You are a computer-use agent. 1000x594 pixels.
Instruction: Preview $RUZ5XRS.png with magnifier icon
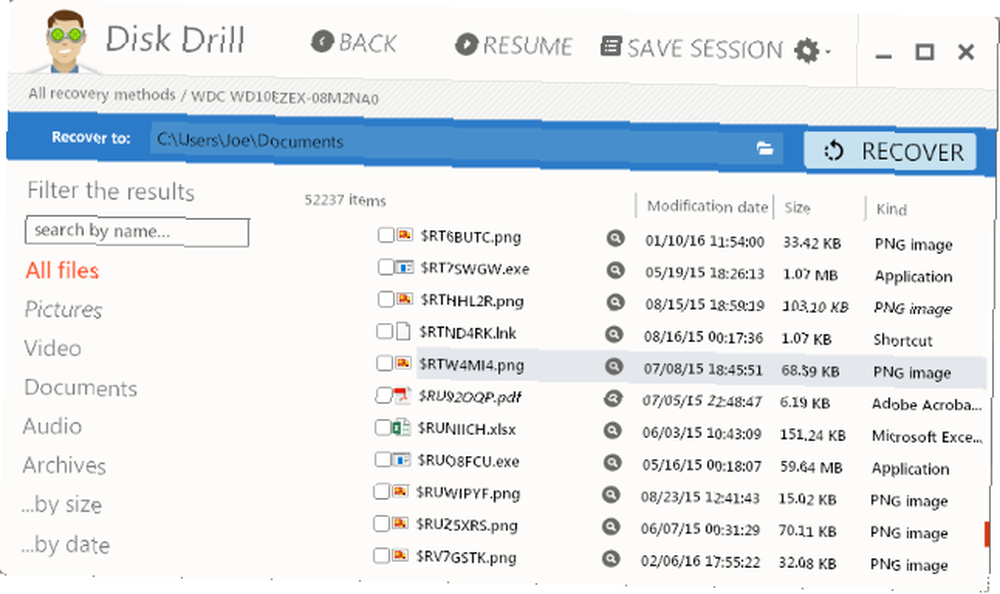(611, 526)
